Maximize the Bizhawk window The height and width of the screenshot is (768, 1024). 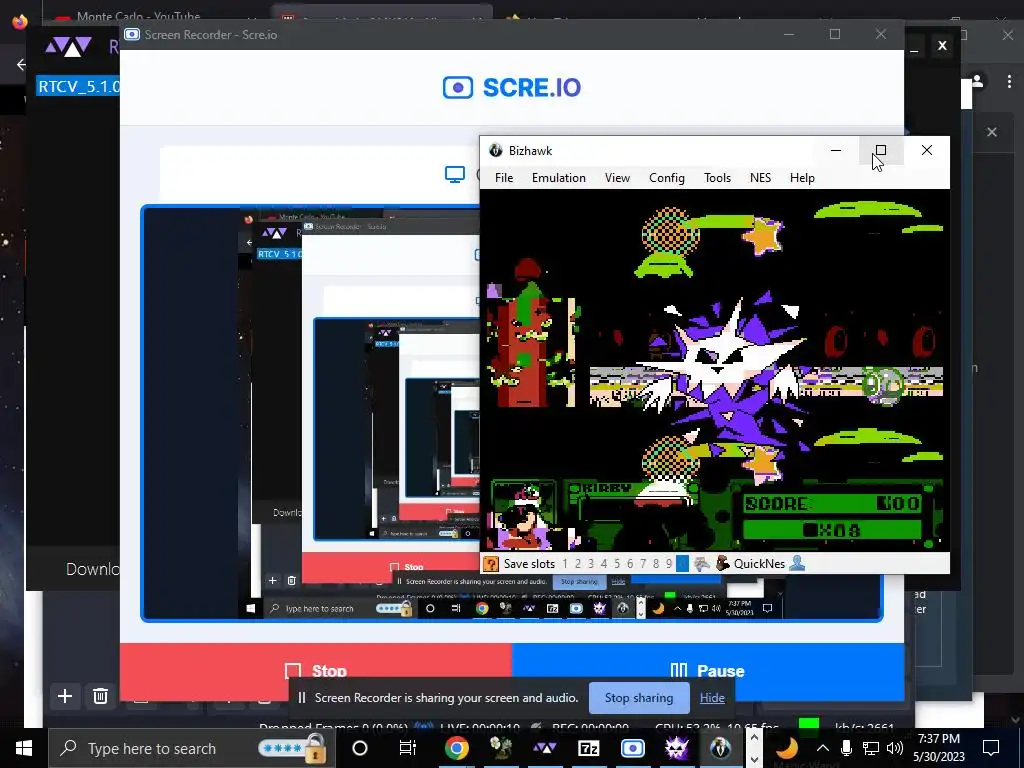coord(880,151)
